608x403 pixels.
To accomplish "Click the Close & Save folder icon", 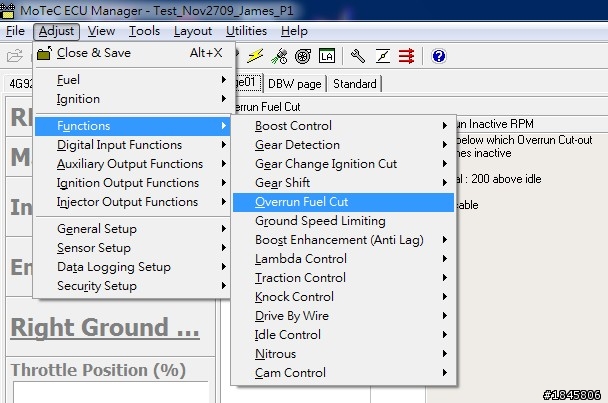I will [44, 53].
